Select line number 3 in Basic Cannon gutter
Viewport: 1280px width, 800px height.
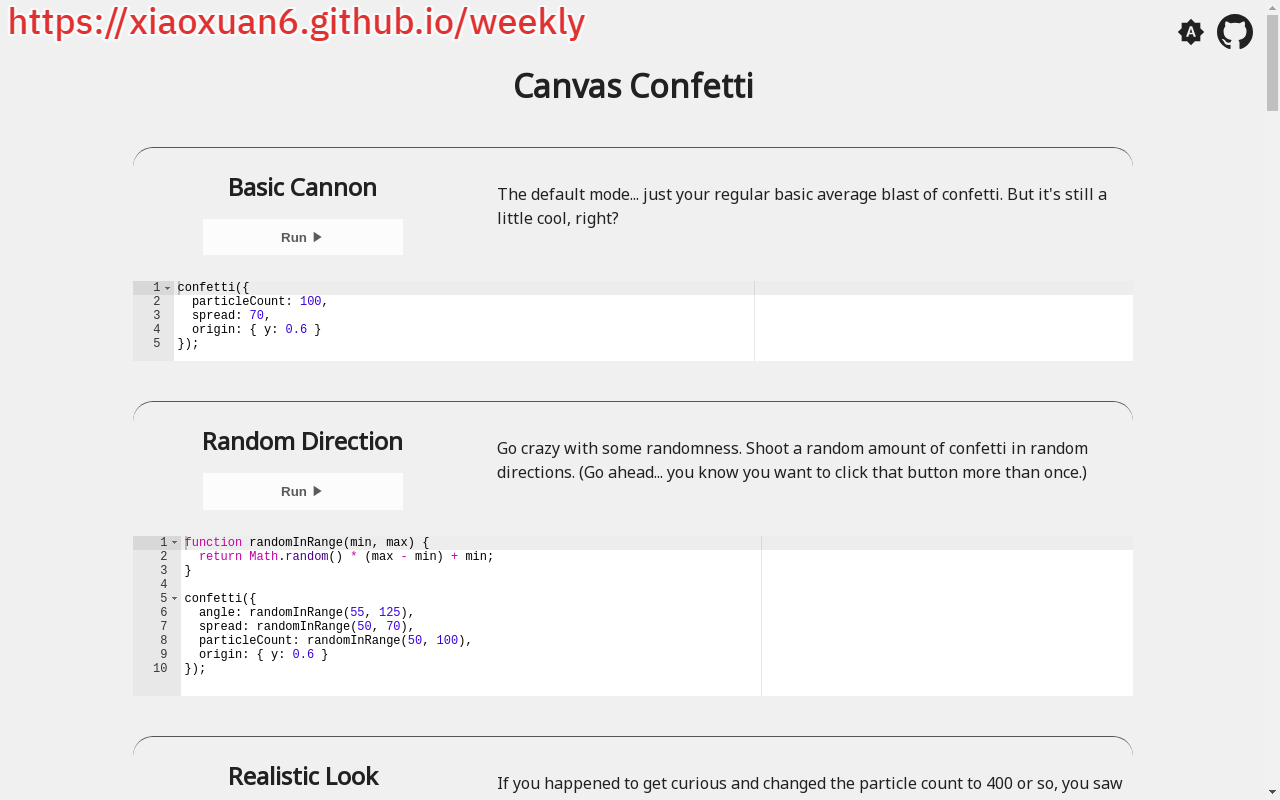point(156,316)
